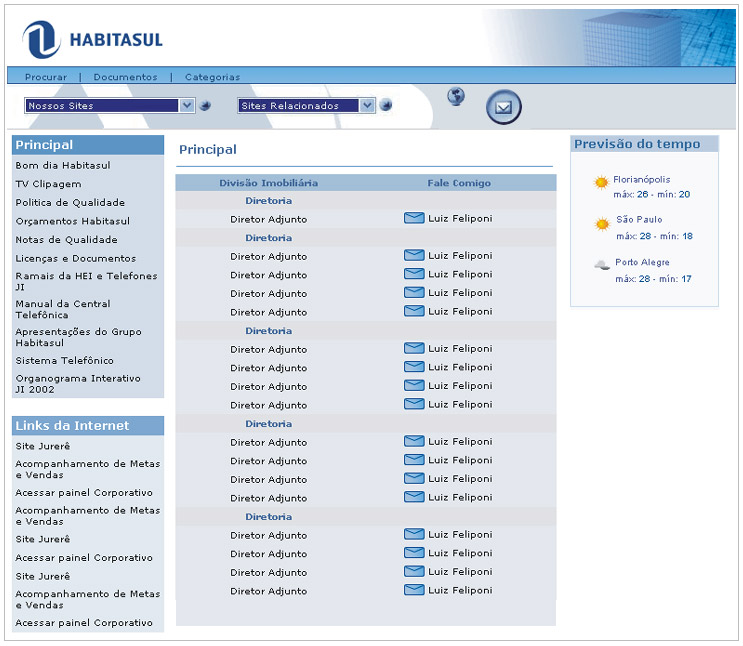Open the Procurar menu

[46, 77]
